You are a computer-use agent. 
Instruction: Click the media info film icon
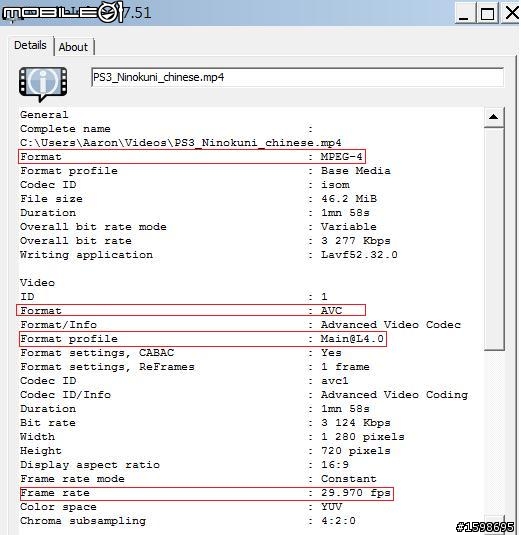pyautogui.click(x=43, y=84)
